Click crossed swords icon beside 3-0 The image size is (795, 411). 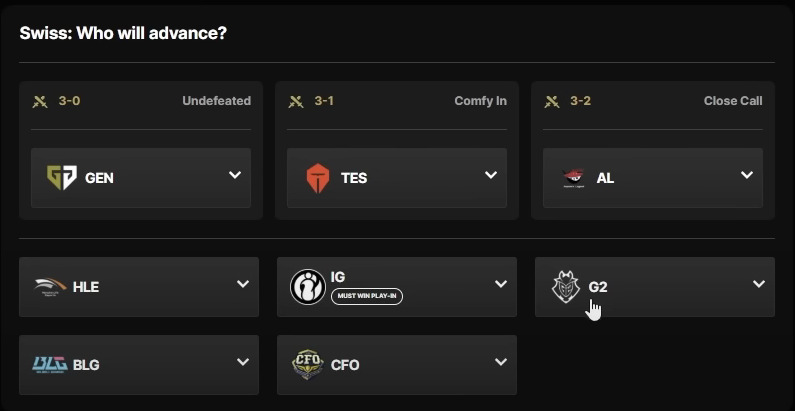pos(41,101)
